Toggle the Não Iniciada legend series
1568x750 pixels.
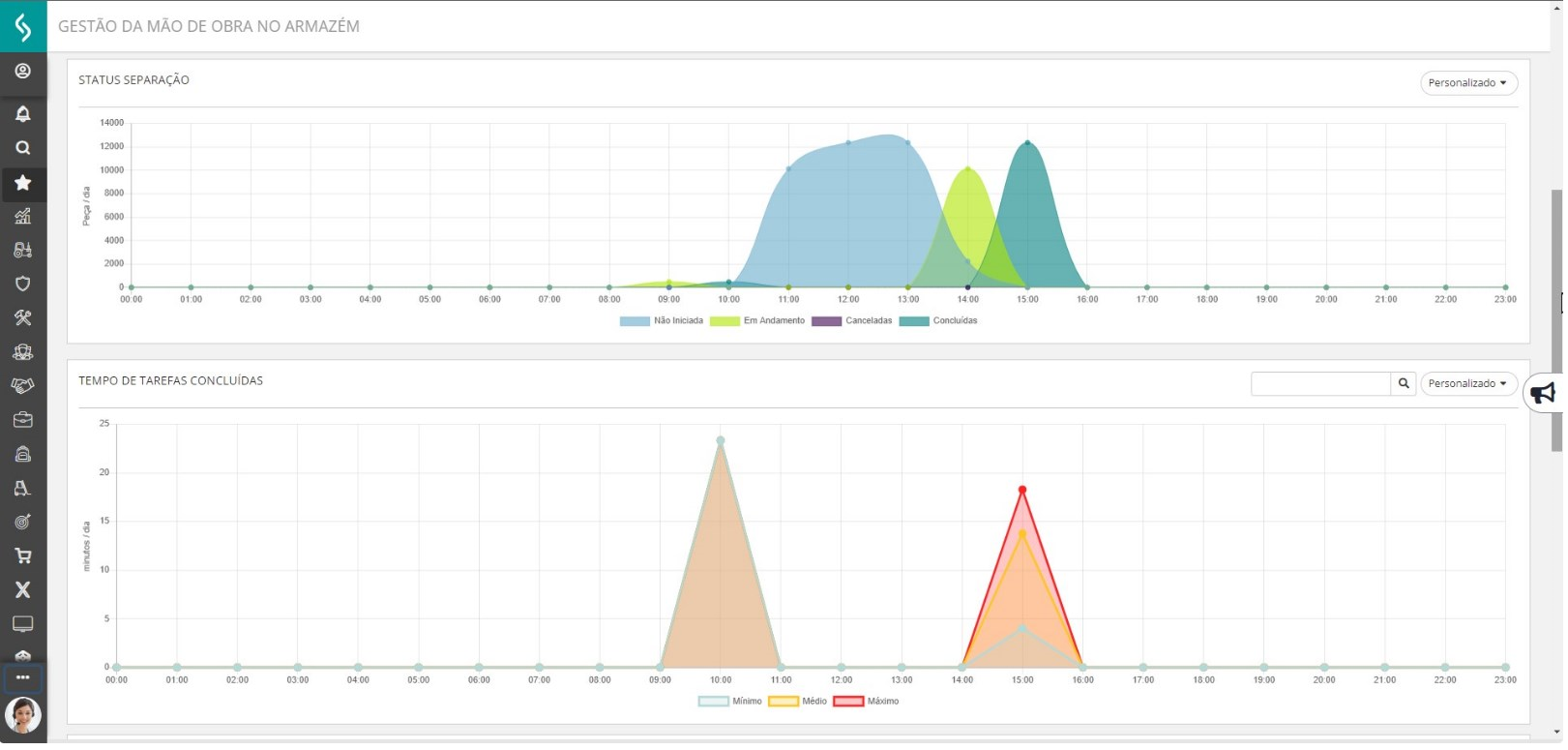(662, 321)
